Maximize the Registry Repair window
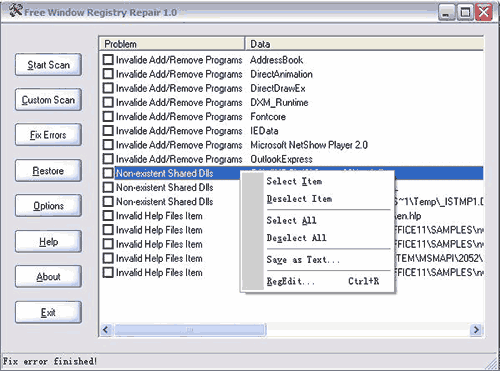Screen dimensions: 500x371 [x=465, y=12]
